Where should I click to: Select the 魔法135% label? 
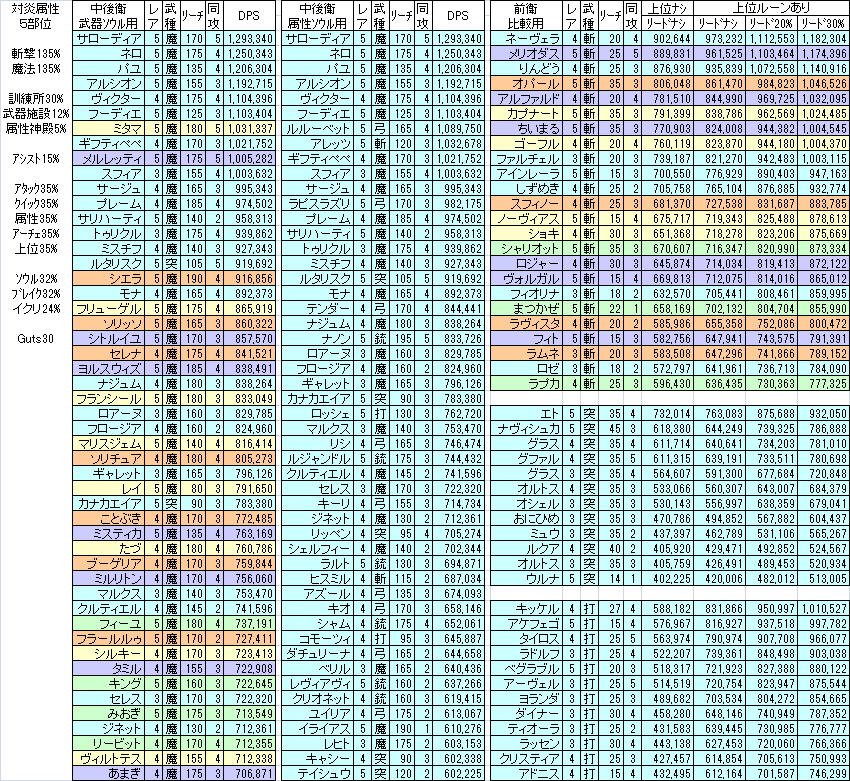(36, 69)
